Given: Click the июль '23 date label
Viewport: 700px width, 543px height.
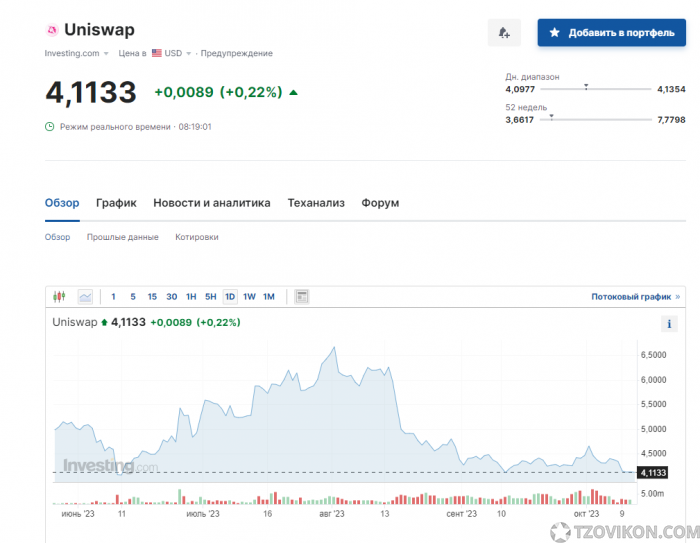Looking at the screenshot, I should point(203,514).
